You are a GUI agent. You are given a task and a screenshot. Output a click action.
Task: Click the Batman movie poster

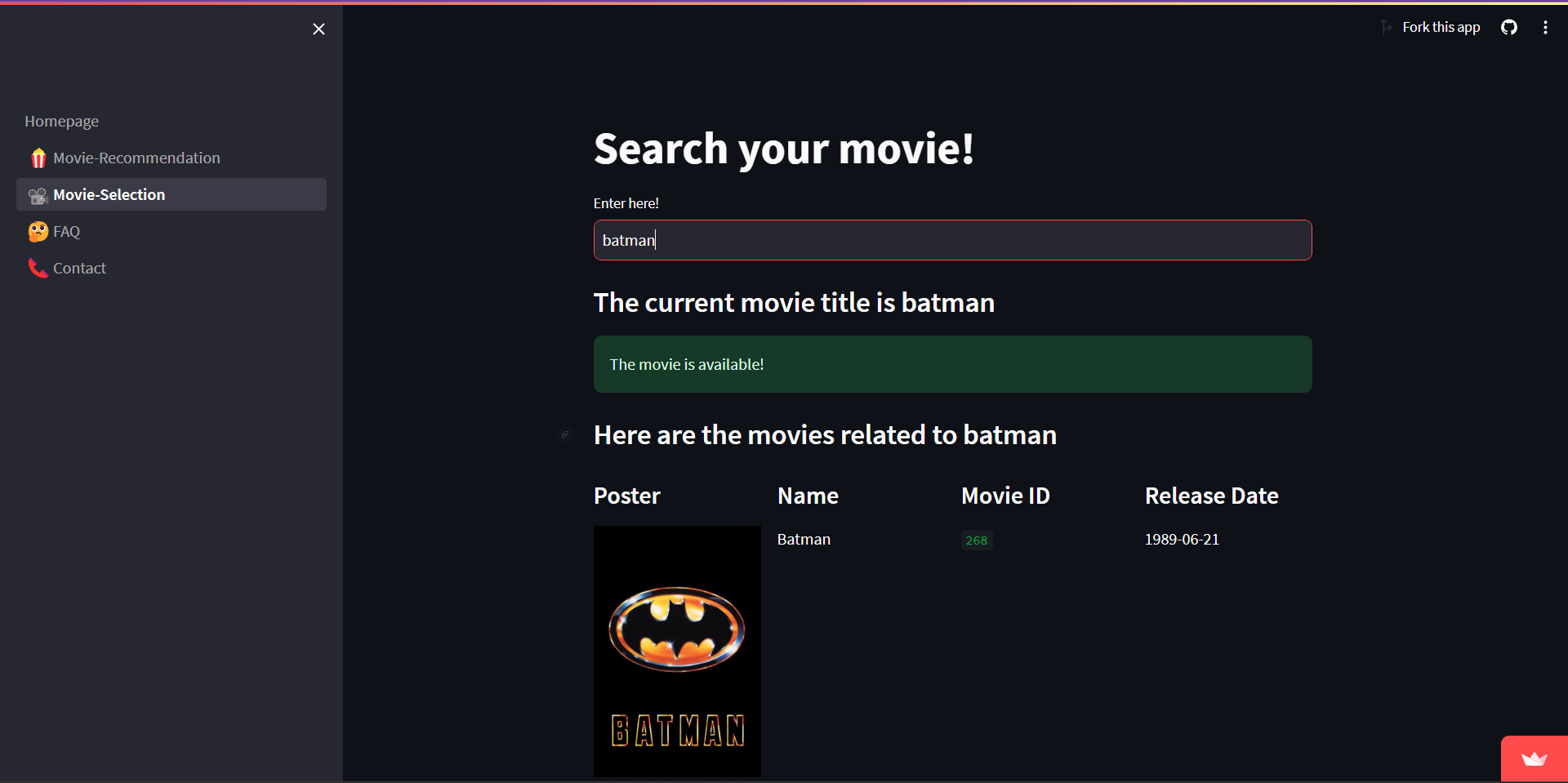(677, 652)
